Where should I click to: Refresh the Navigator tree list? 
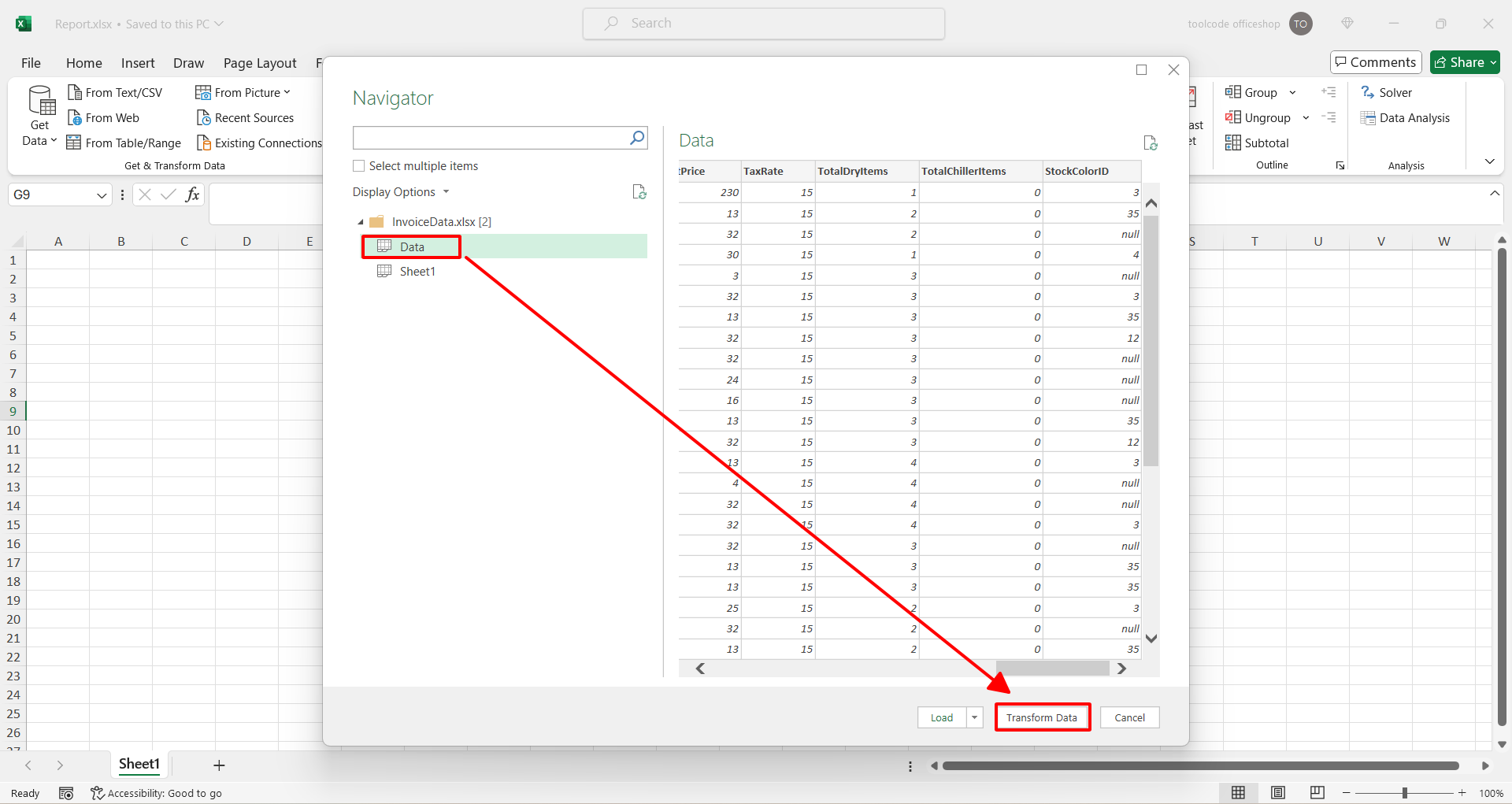tap(639, 192)
